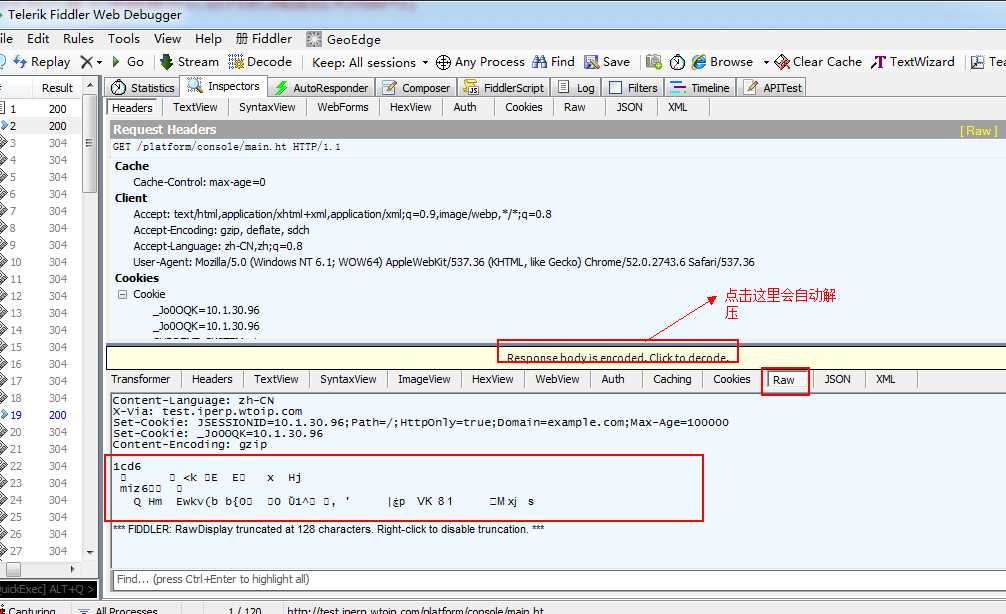Click the QuickExec command box
The width and height of the screenshot is (1006, 614).
click(x=48, y=589)
